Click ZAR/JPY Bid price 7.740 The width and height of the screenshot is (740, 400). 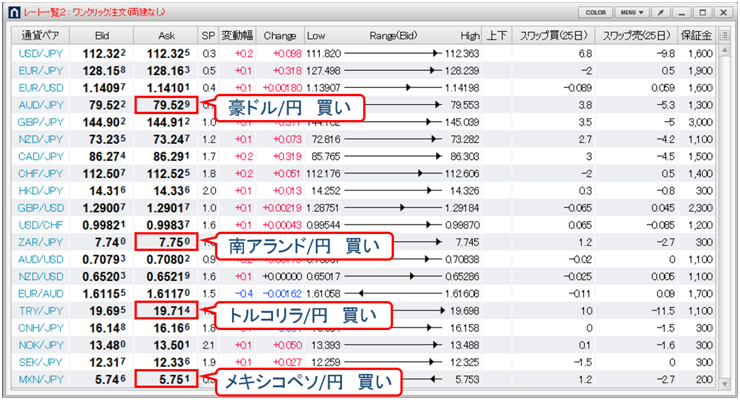tap(110, 242)
